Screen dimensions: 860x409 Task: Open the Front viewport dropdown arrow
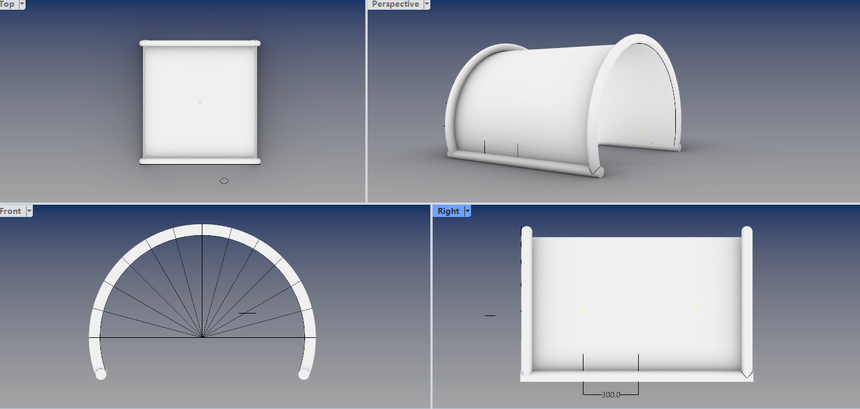pos(29,211)
